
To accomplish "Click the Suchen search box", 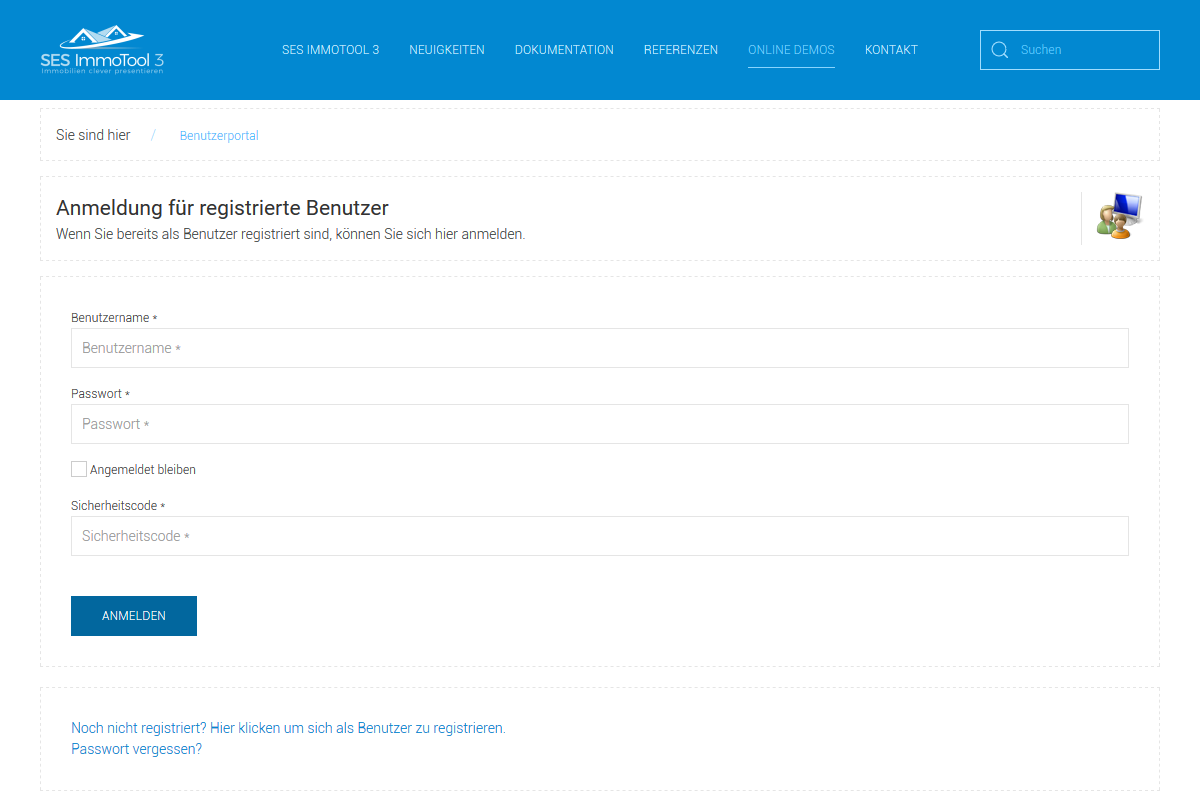I will click(1083, 50).
